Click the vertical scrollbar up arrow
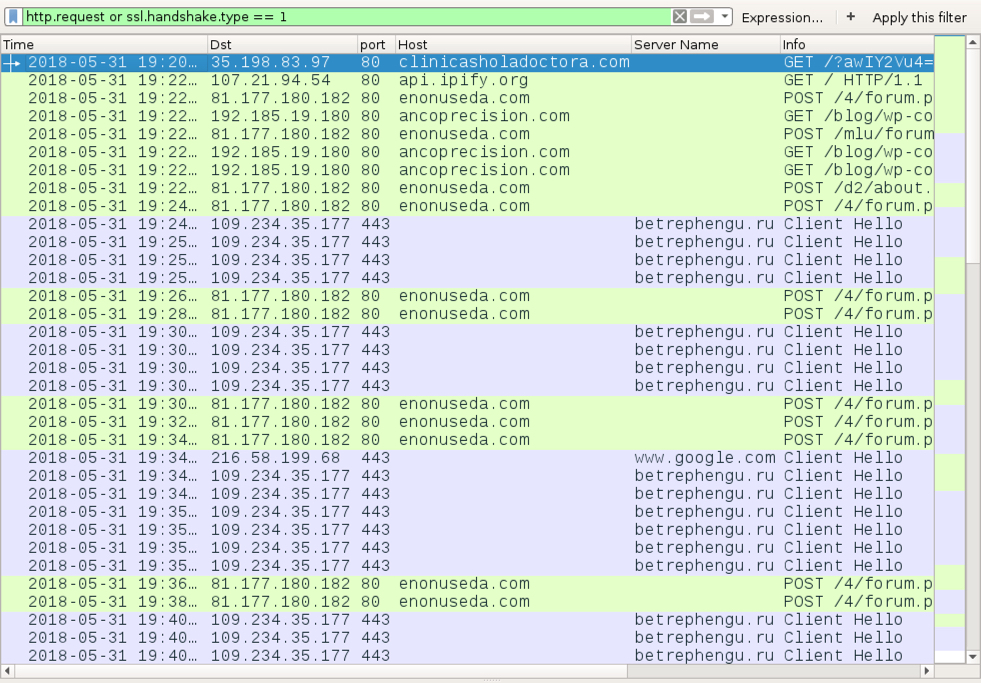 [973, 43]
